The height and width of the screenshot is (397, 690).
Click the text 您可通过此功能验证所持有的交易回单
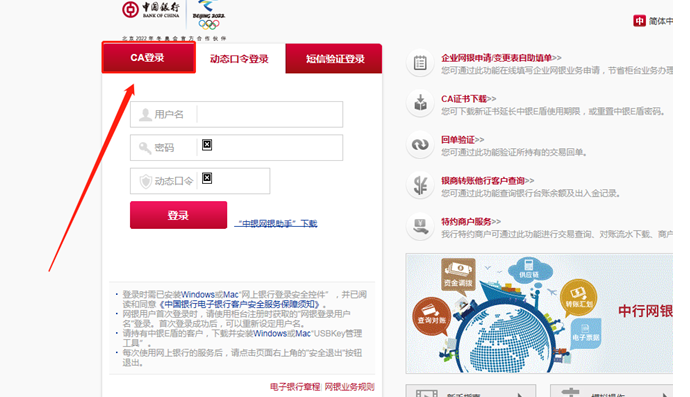[x=514, y=153]
